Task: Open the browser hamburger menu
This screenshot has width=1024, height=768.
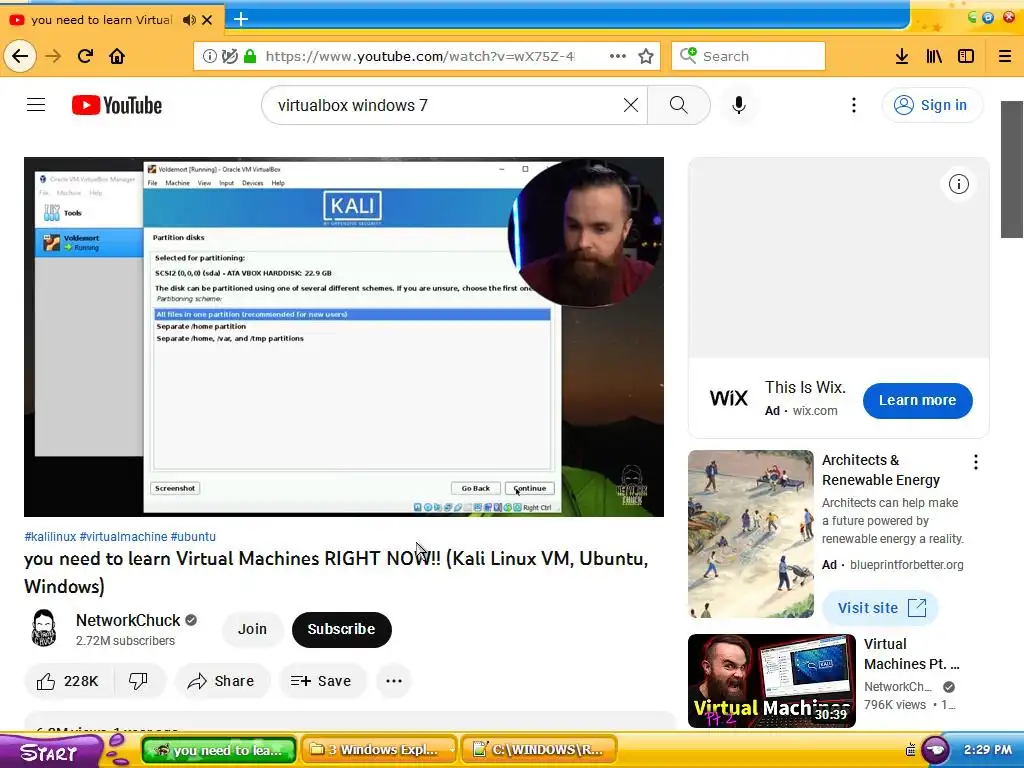Action: (1005, 56)
